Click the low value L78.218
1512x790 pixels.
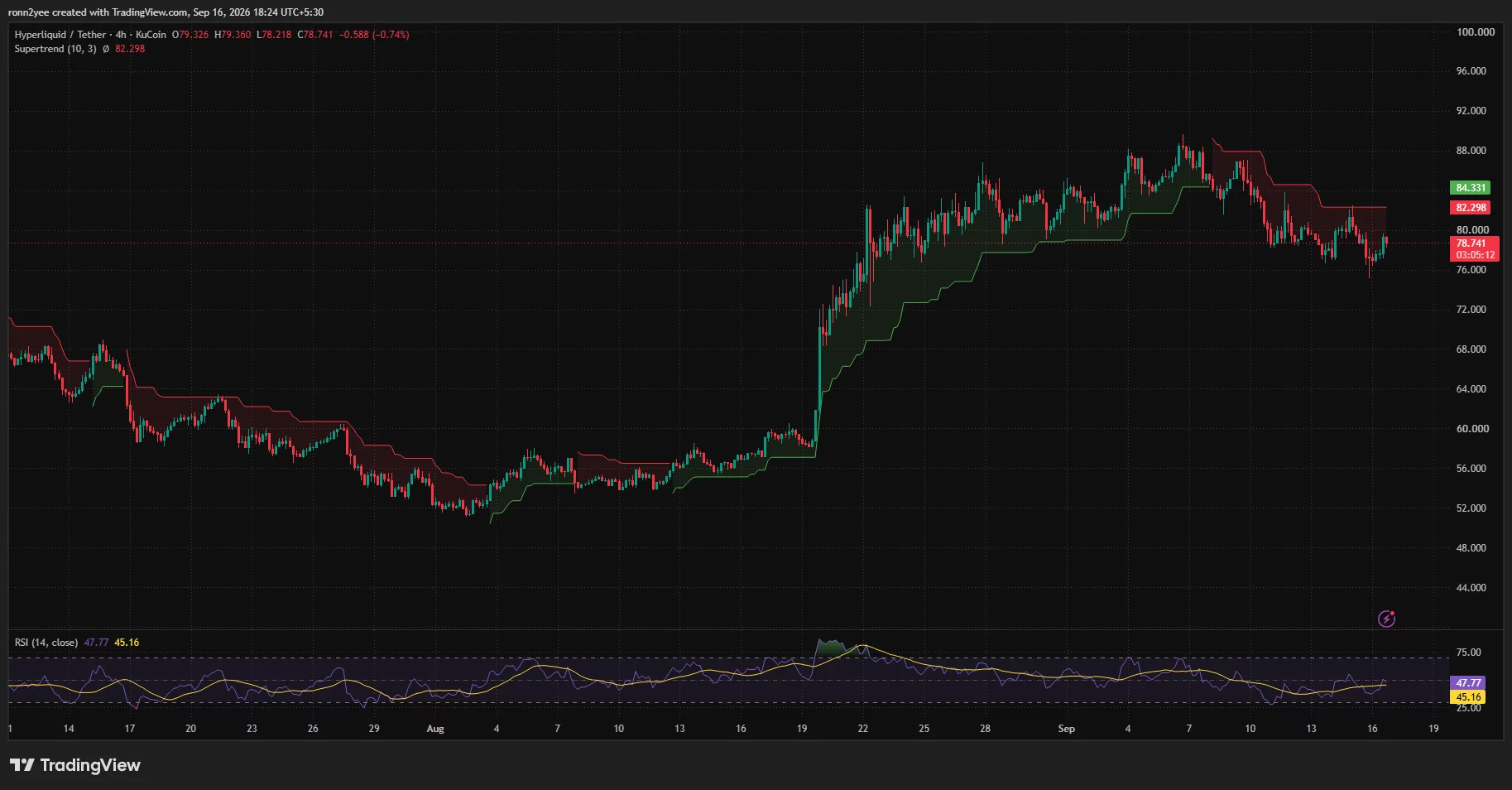click(274, 35)
